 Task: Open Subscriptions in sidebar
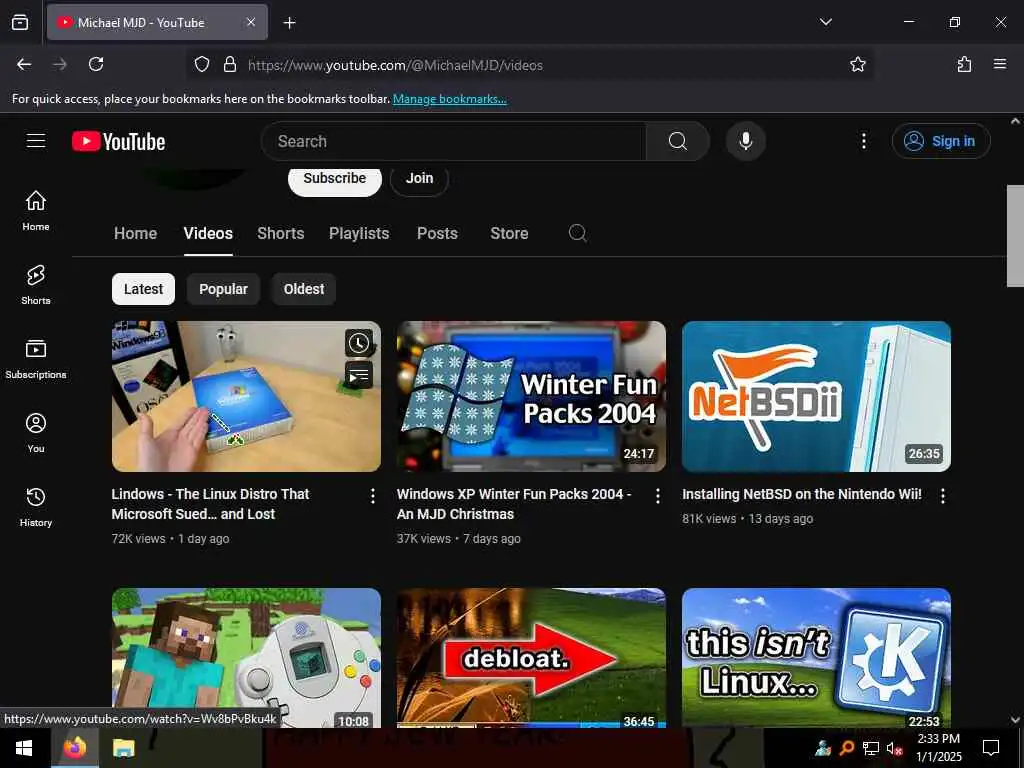point(35,359)
